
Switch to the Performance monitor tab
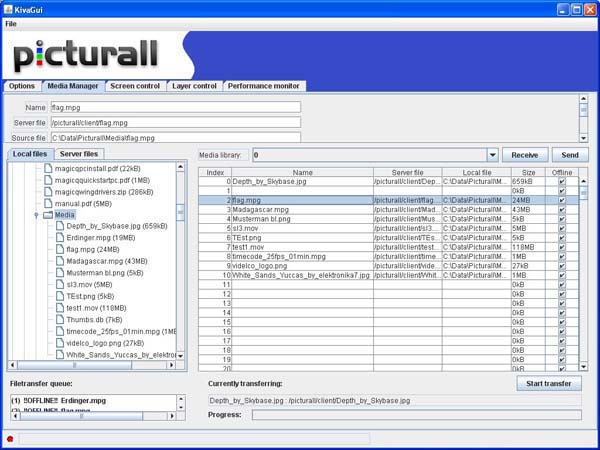pyautogui.click(x=264, y=86)
